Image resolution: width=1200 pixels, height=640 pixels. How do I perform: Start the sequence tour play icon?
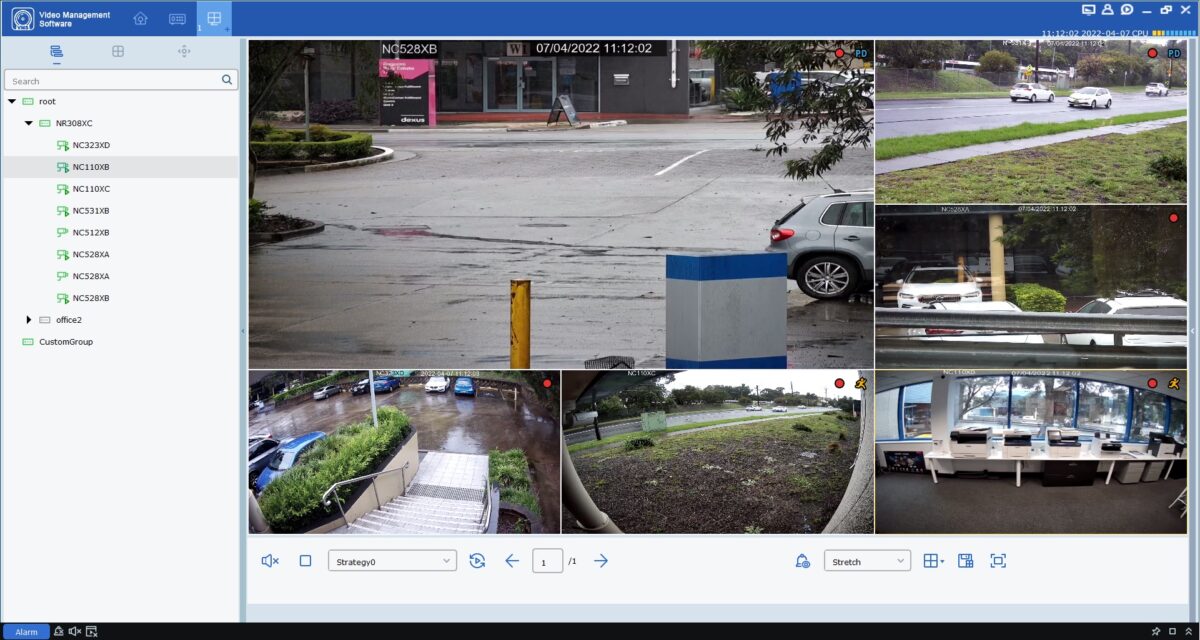click(477, 561)
